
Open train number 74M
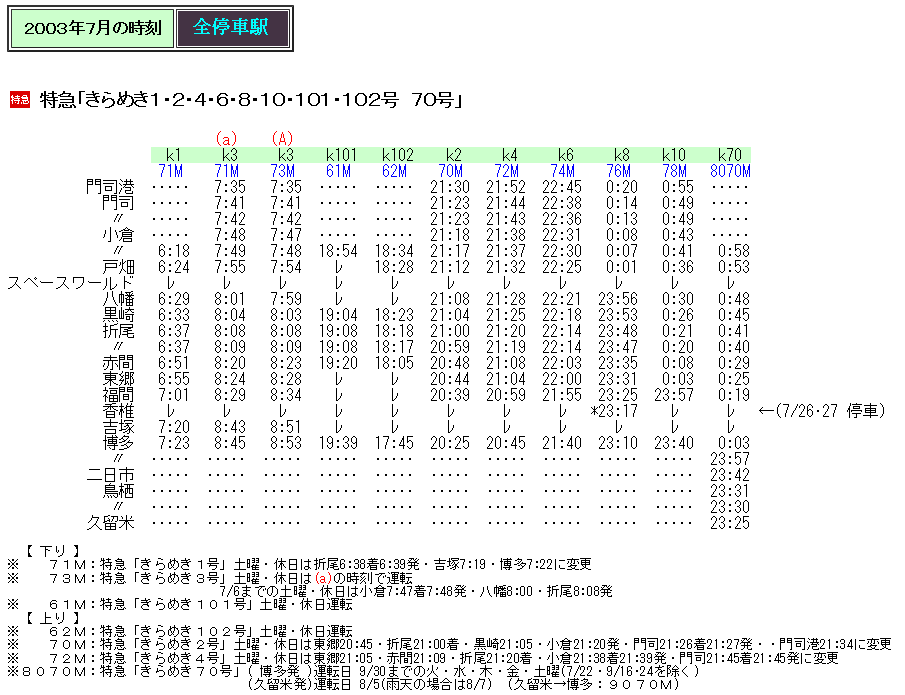coord(563,171)
